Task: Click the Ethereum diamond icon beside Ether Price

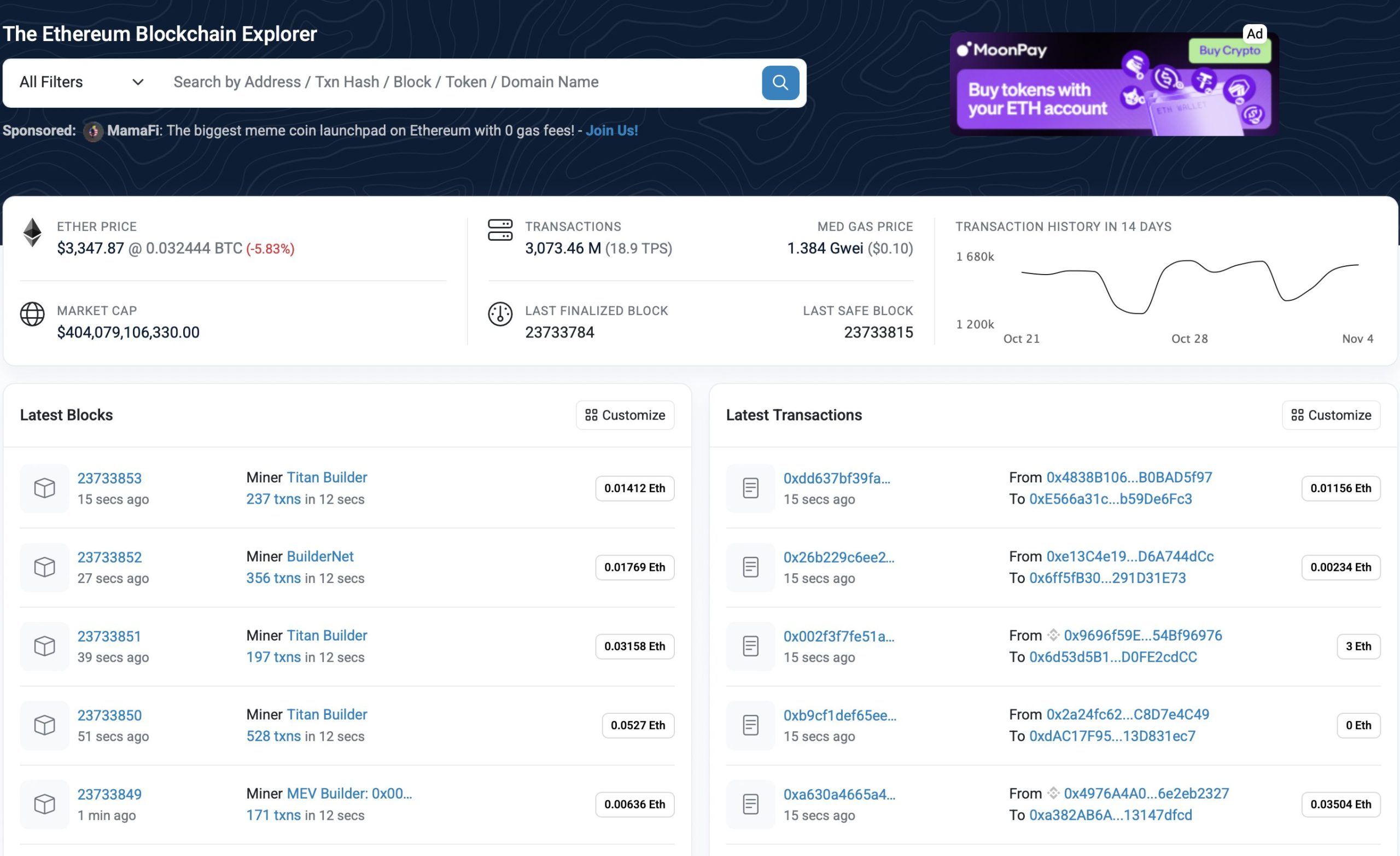Action: [x=32, y=232]
